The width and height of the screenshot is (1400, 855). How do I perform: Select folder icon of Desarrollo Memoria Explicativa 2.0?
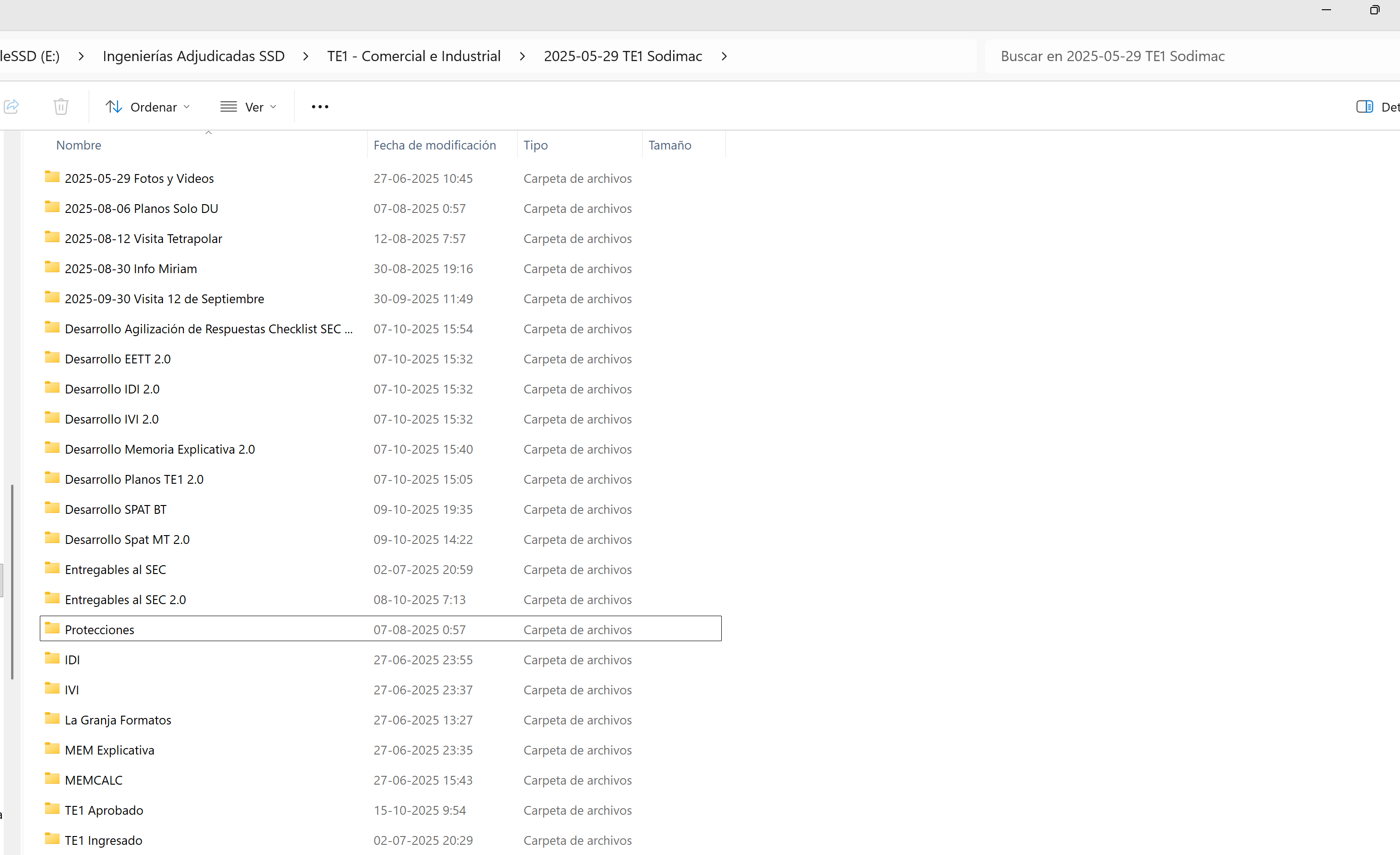click(x=52, y=448)
